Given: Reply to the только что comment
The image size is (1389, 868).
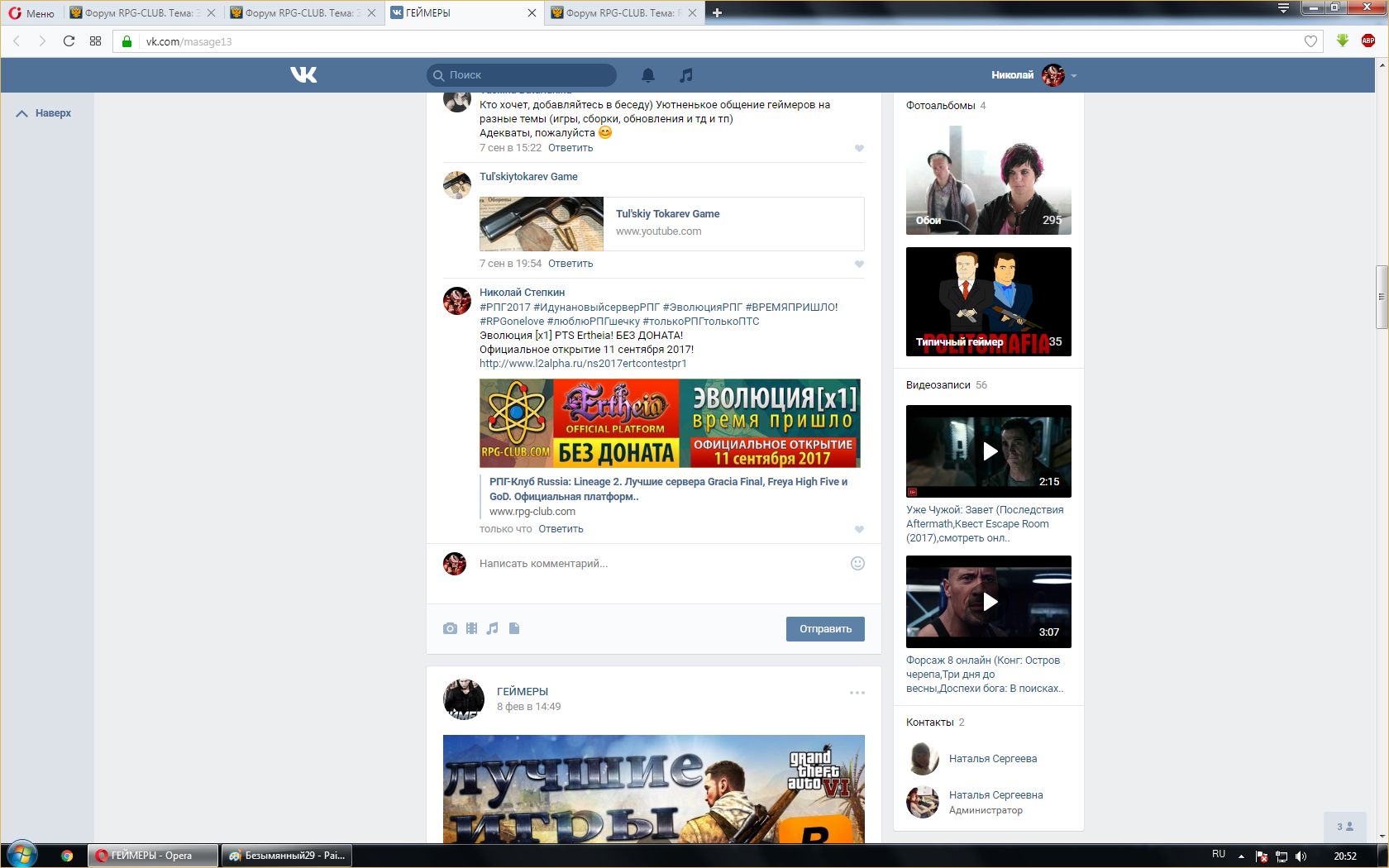Looking at the screenshot, I should coord(561,529).
